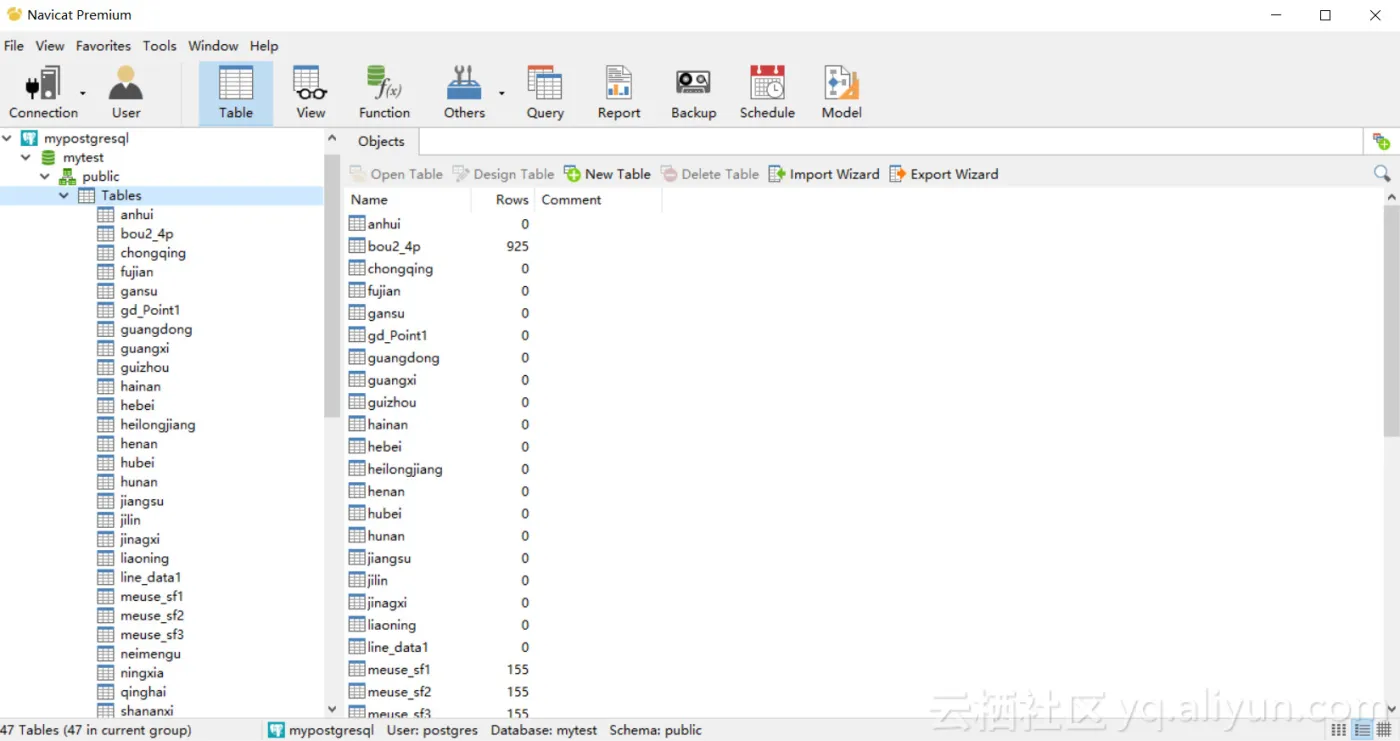This screenshot has width=1400, height=741.
Task: Select meuse_sf1 table in the object list
Action: point(398,670)
